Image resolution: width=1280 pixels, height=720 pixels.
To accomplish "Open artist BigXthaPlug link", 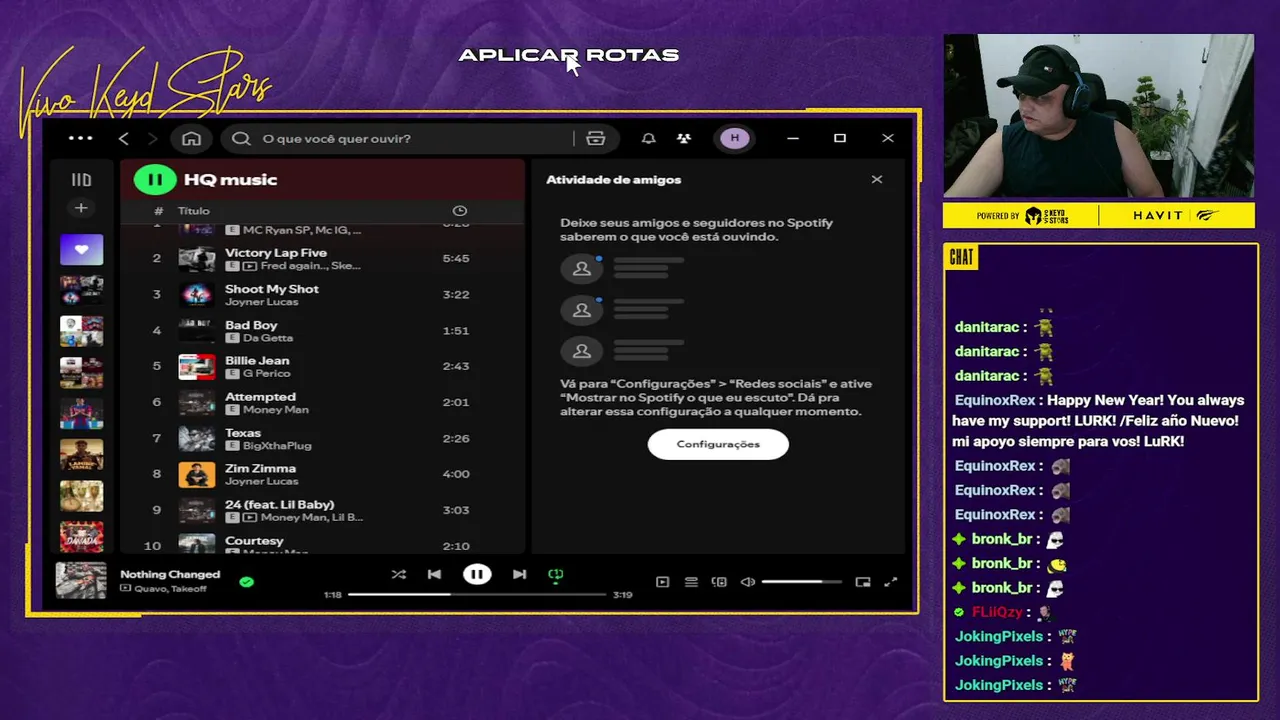I will (277, 446).
